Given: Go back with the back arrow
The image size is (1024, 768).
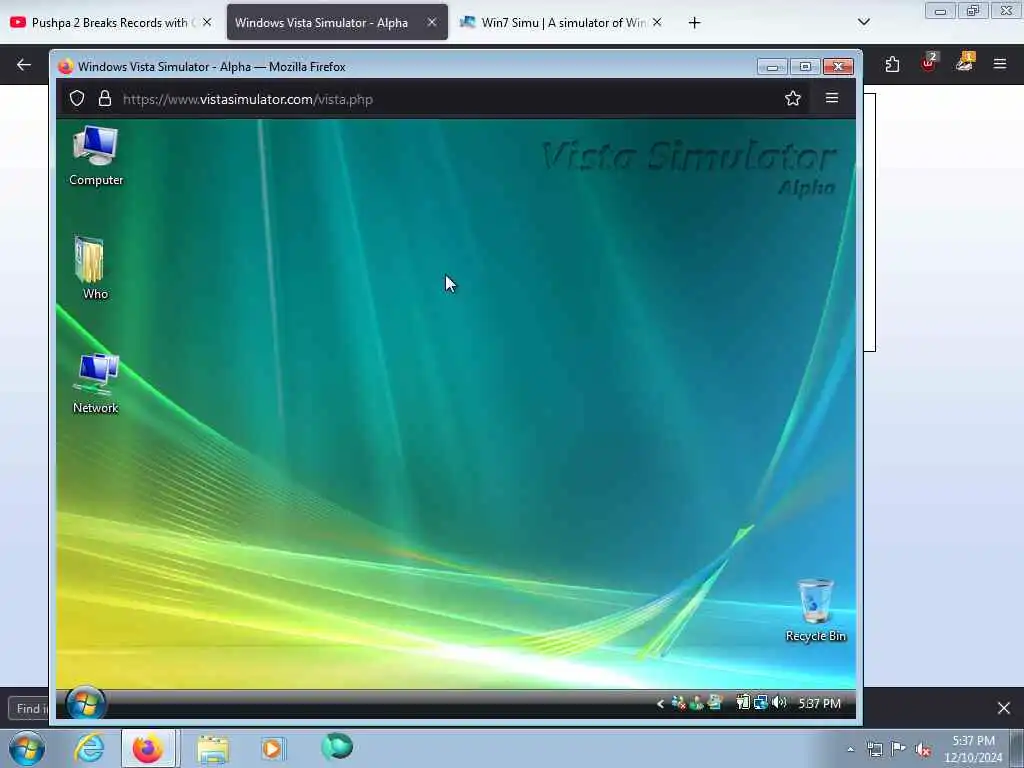Looking at the screenshot, I should (x=24, y=64).
